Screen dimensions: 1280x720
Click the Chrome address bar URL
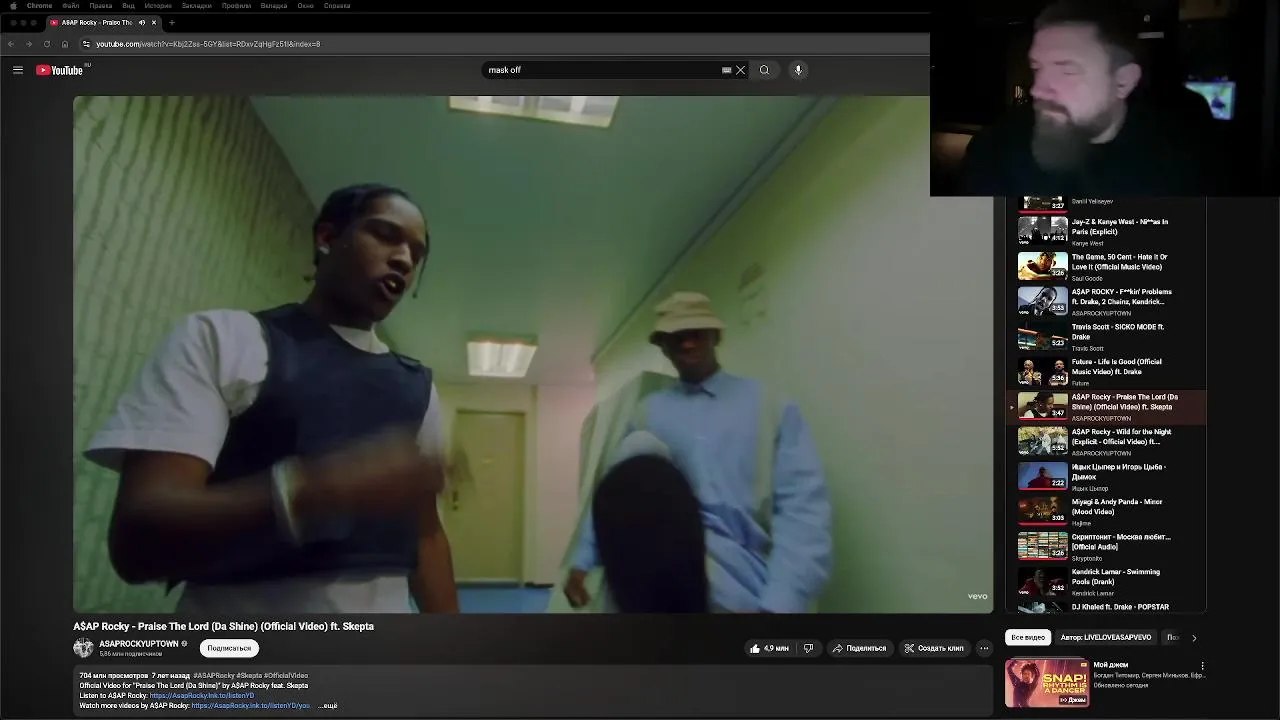tap(208, 44)
